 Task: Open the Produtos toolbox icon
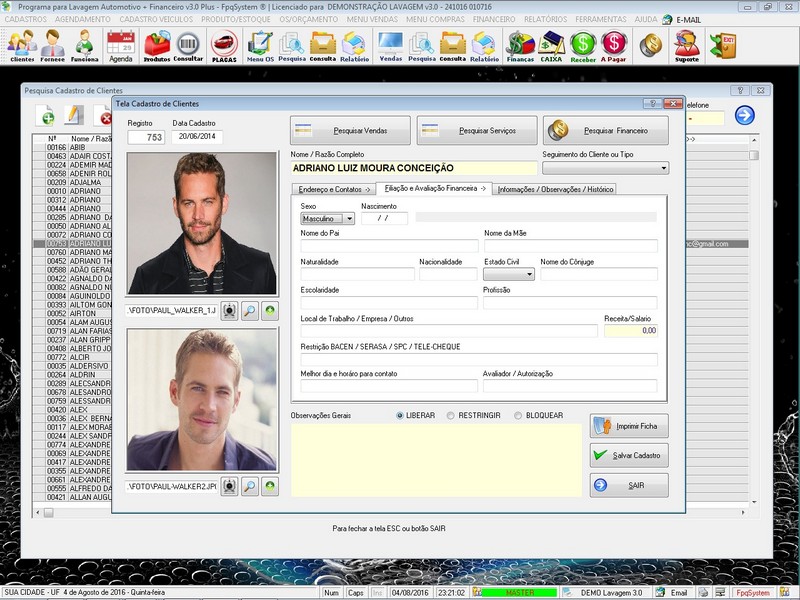point(157,46)
